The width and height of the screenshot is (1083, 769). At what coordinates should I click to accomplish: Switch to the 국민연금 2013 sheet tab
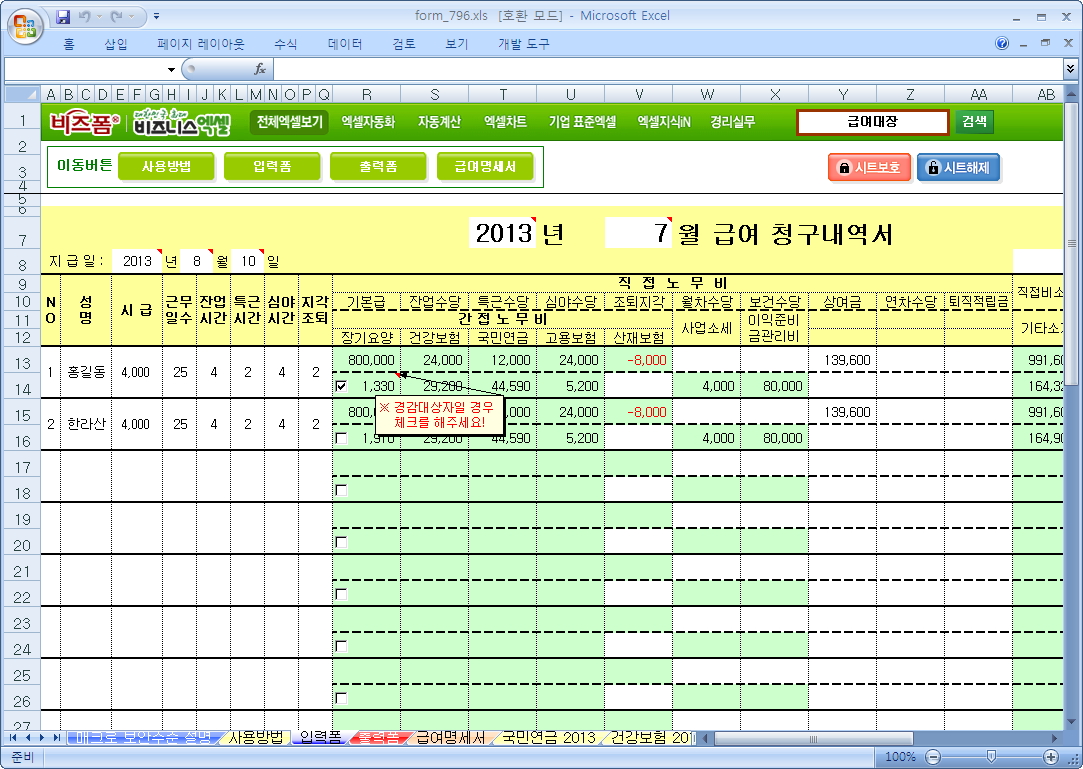coord(548,738)
